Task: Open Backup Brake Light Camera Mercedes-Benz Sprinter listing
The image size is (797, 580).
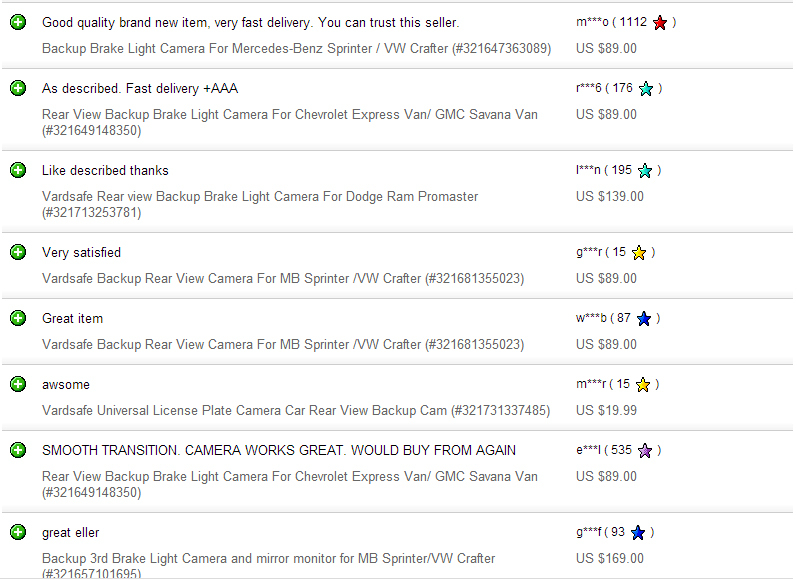Action: click(296, 49)
